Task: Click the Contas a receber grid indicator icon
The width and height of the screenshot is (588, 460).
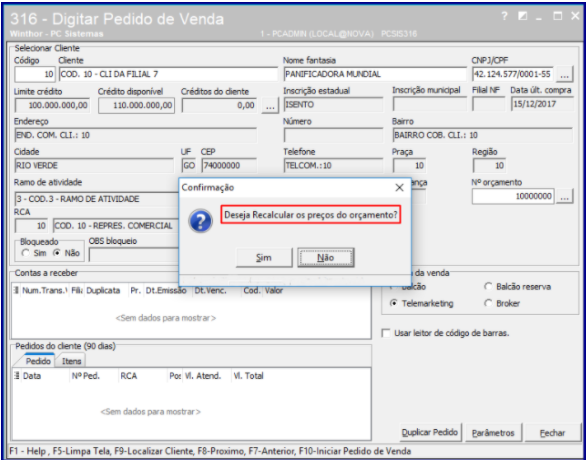Action: (16, 291)
